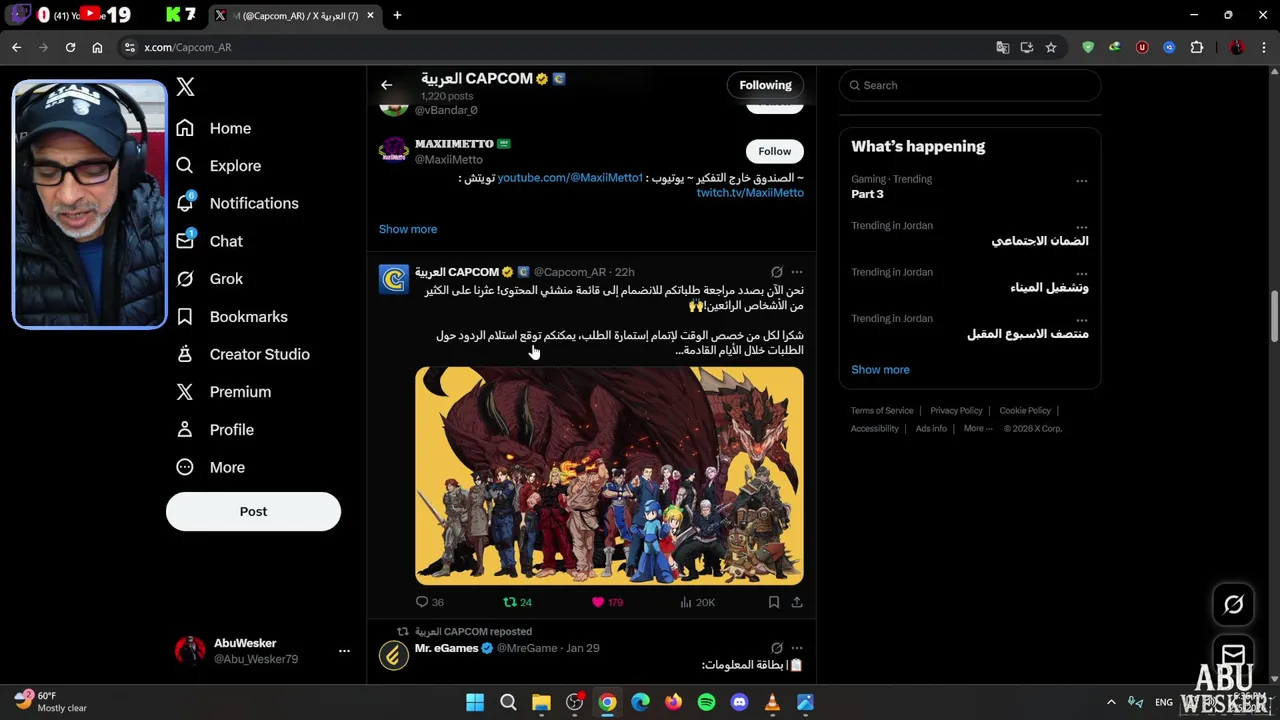Image resolution: width=1280 pixels, height=720 pixels.
Task: Open Explore from the sidebar
Action: point(218,166)
